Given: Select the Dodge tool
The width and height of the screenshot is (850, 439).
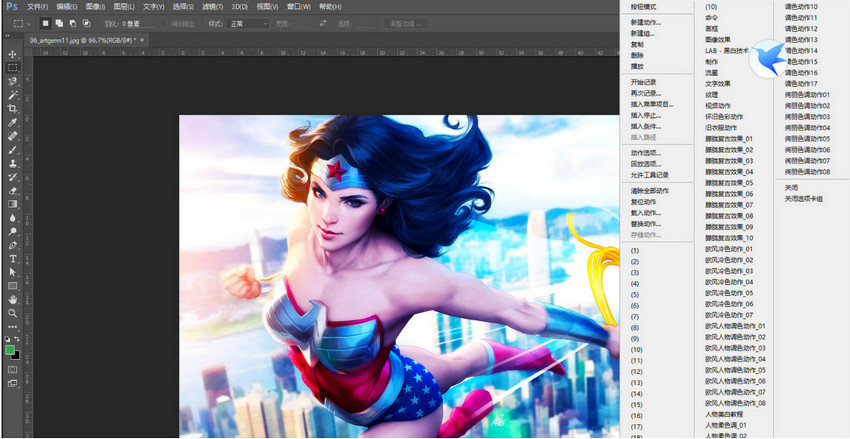Looking at the screenshot, I should tap(12, 231).
